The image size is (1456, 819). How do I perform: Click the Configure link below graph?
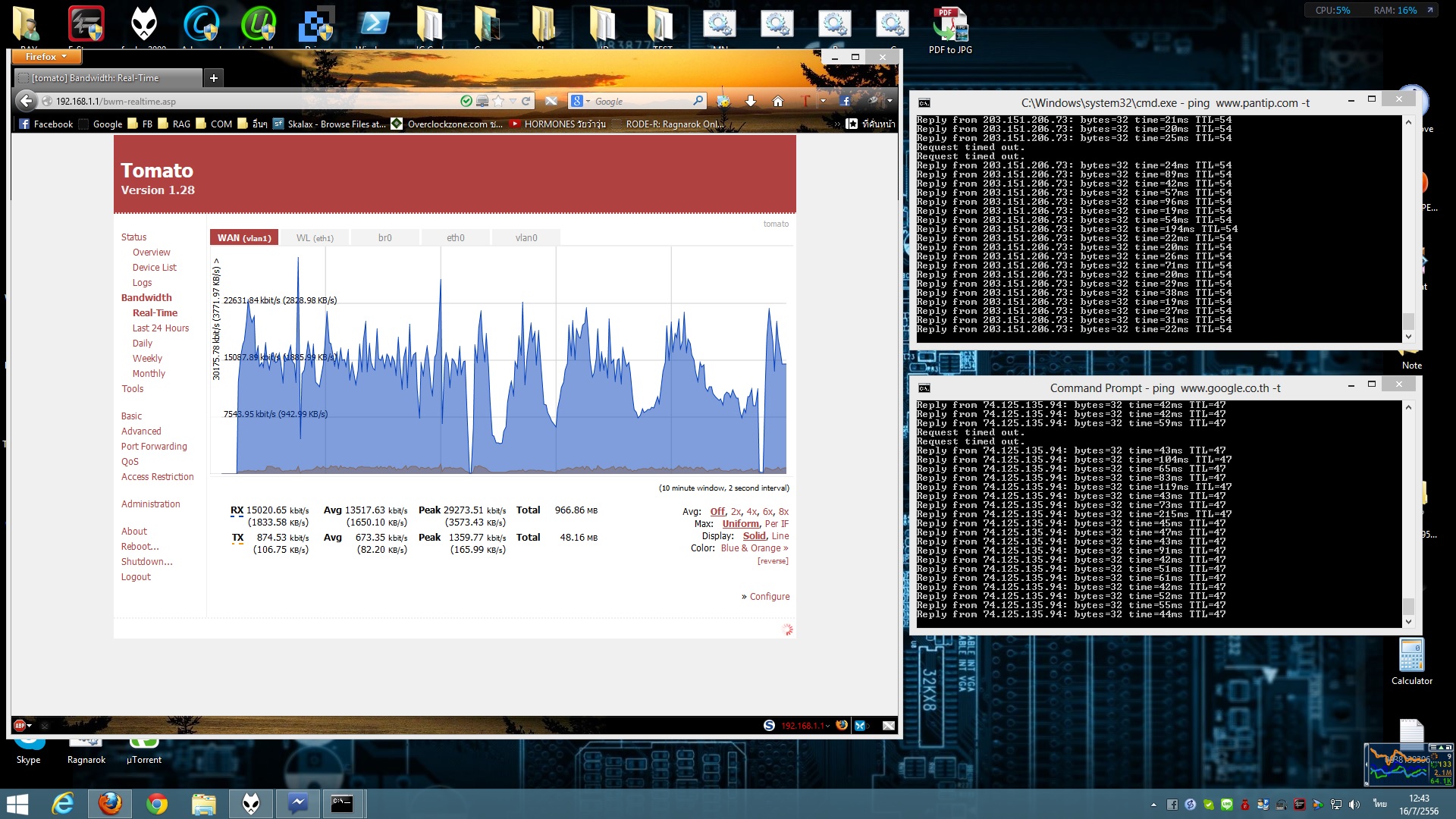pos(769,597)
